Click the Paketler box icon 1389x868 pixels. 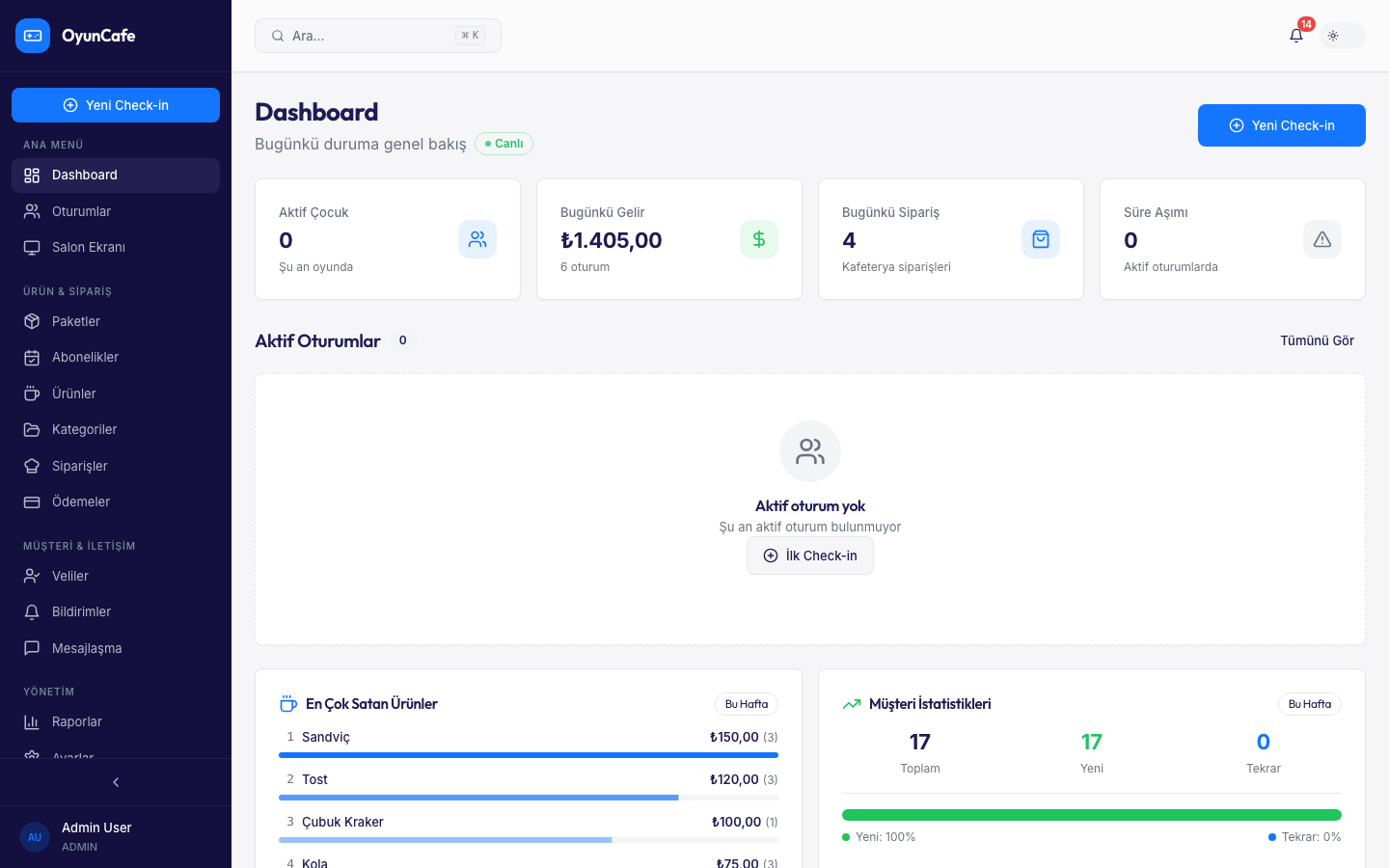32,321
